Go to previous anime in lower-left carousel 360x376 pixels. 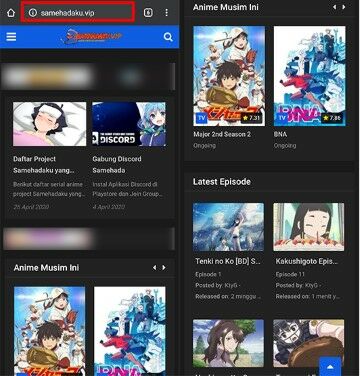coord(154,268)
